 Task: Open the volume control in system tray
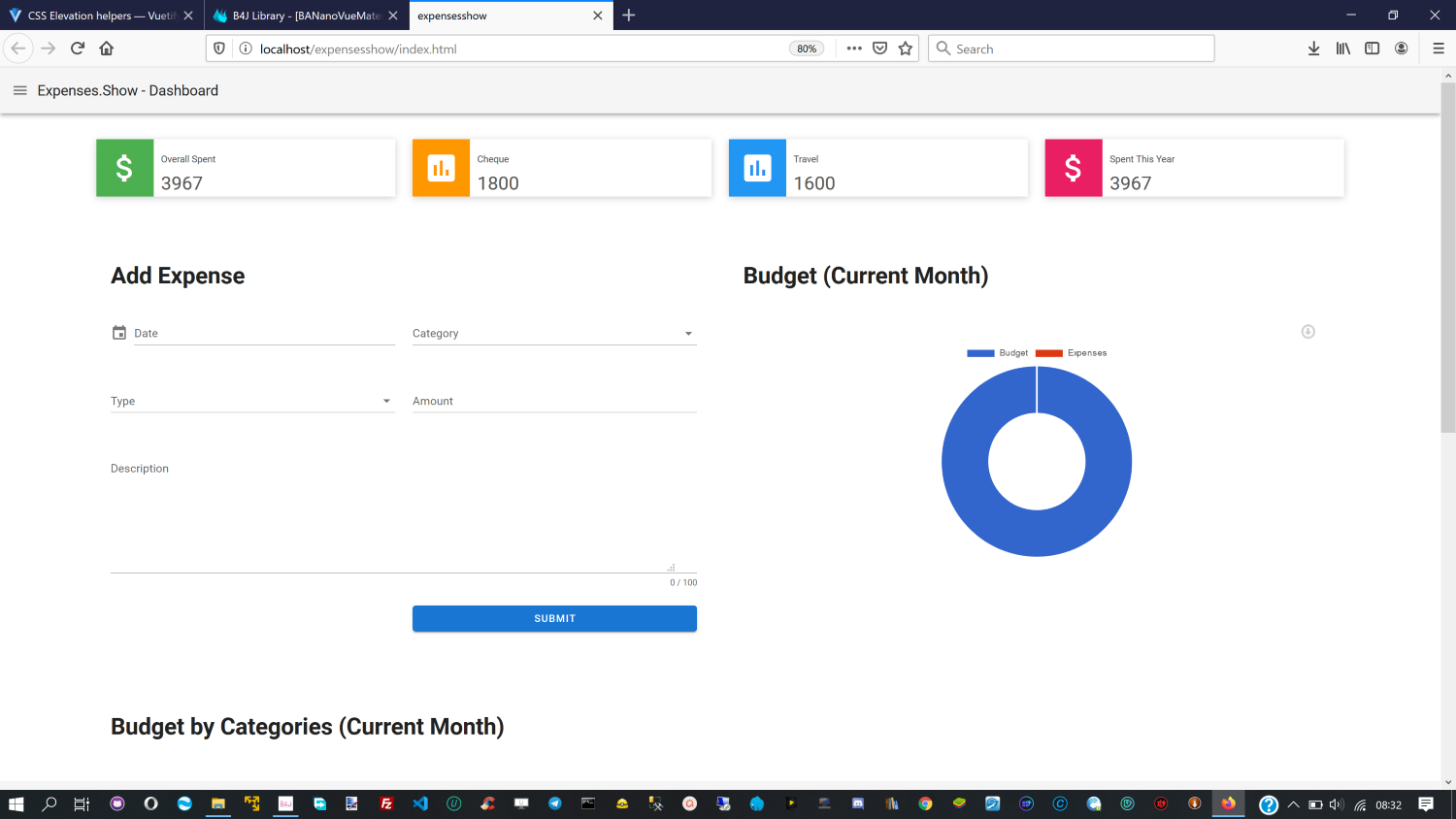tap(1337, 804)
